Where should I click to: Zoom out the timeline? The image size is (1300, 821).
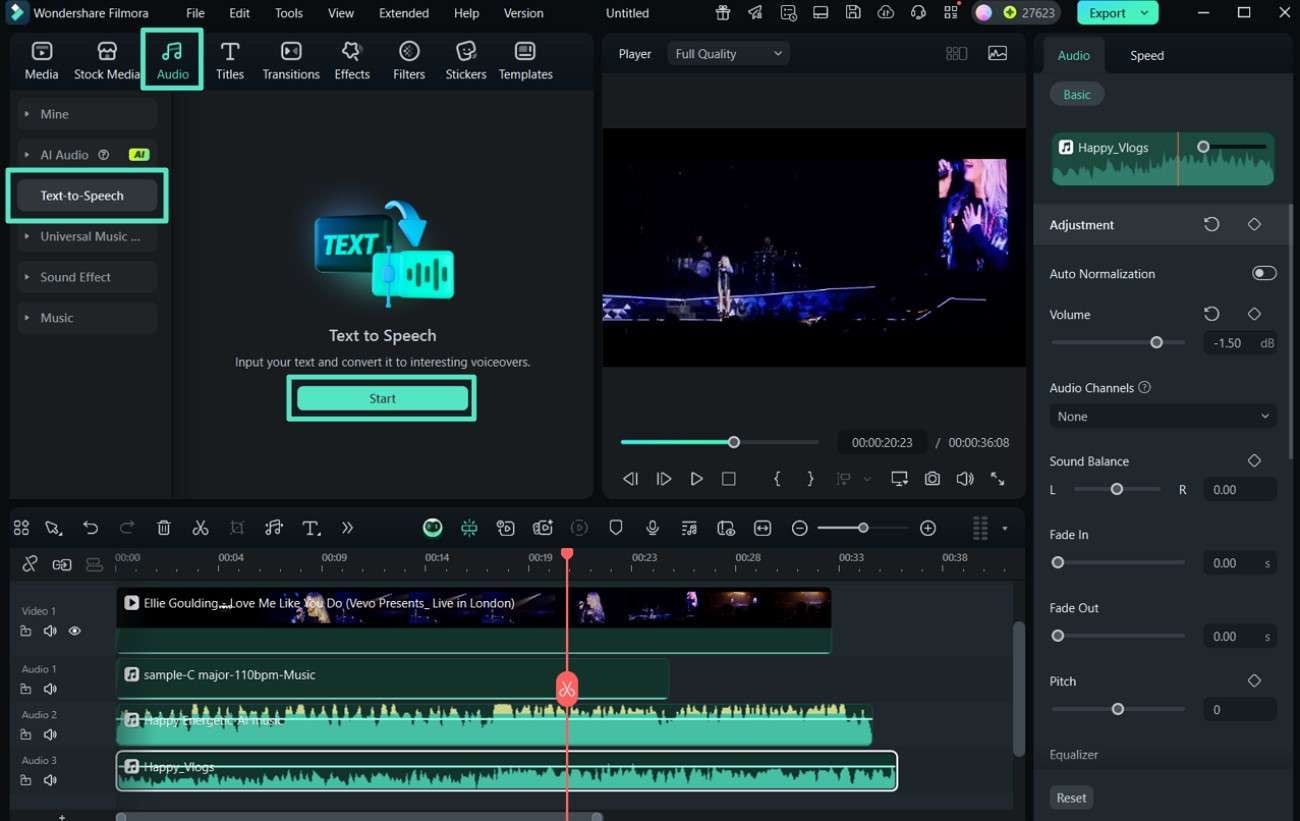coord(799,528)
